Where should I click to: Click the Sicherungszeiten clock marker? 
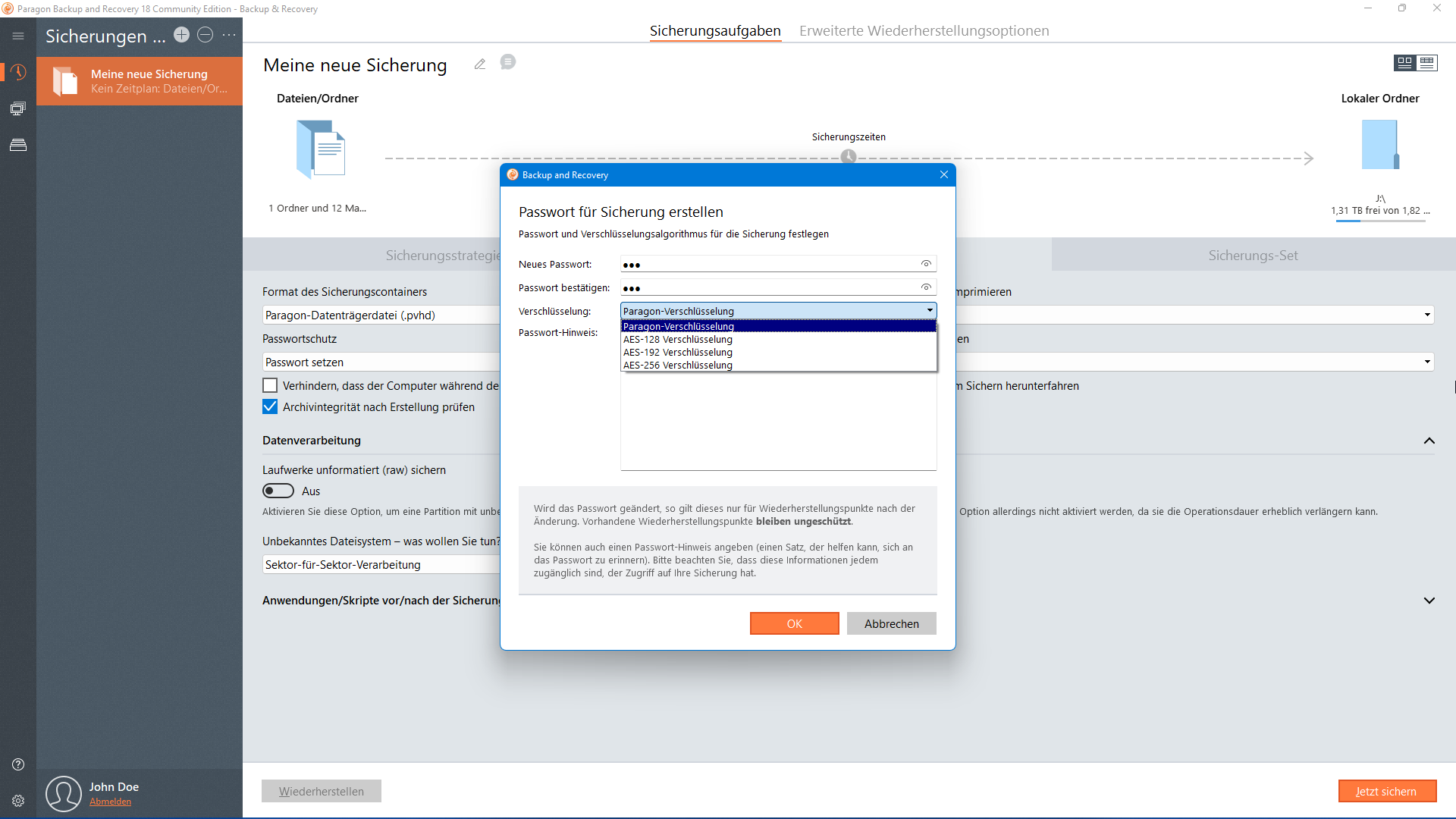tap(848, 157)
